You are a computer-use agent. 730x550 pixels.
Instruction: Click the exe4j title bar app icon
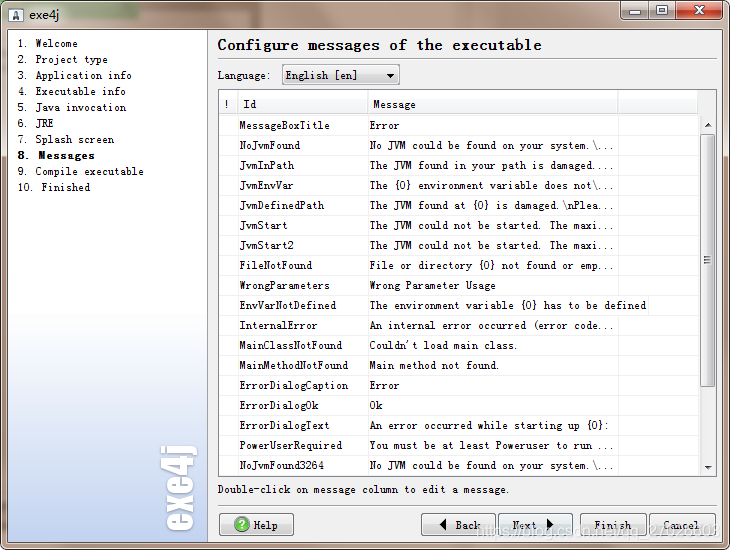point(16,15)
